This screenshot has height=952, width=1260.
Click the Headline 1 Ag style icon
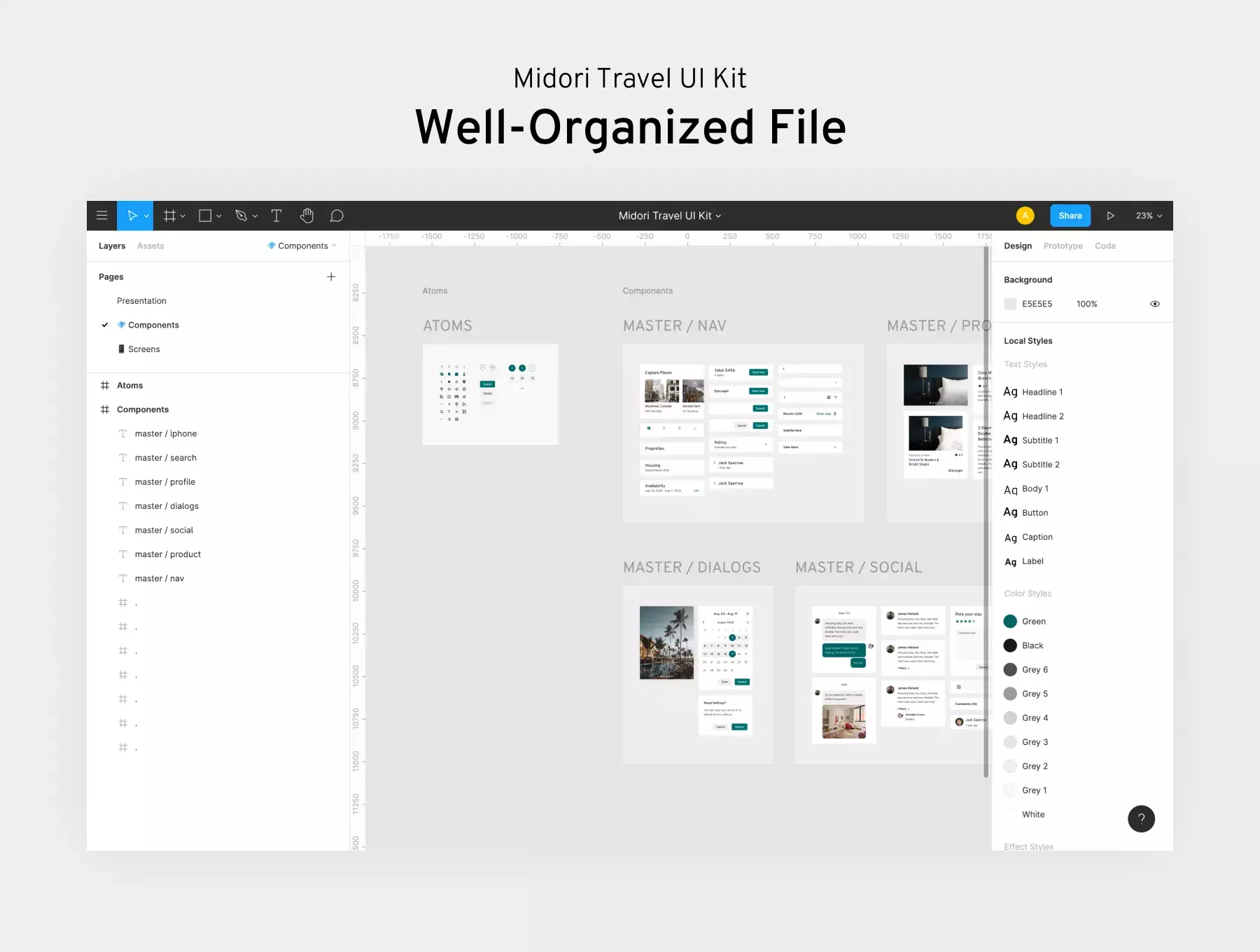[1010, 392]
